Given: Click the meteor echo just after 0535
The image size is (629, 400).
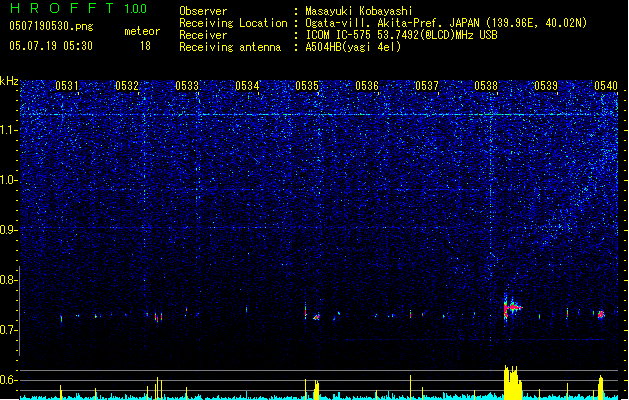Looking at the screenshot, I should (x=317, y=317).
